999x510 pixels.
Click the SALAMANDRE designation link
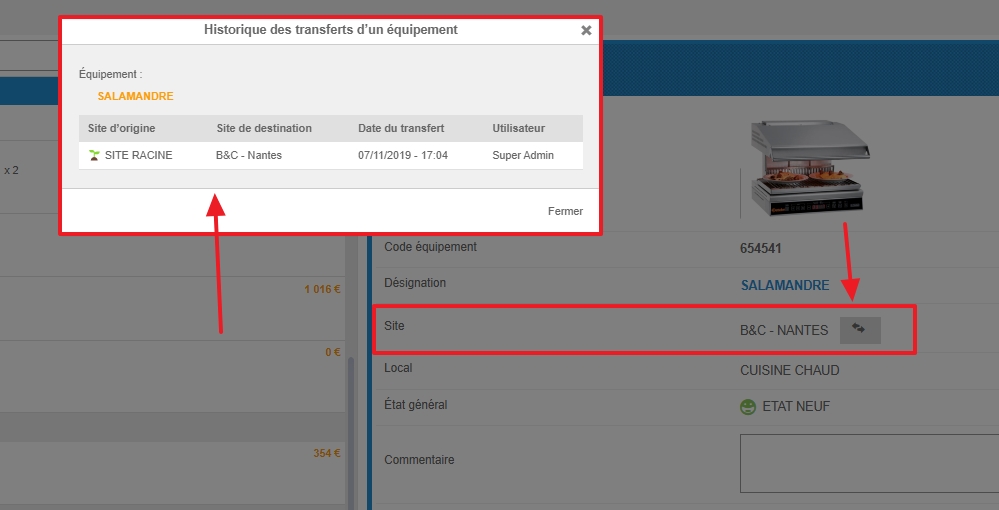784,286
